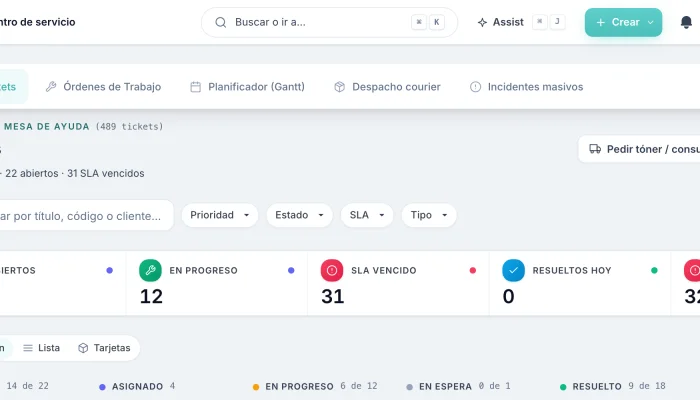700x400 pixels.
Task: Open the Tipo filter dropdown
Action: [429, 215]
